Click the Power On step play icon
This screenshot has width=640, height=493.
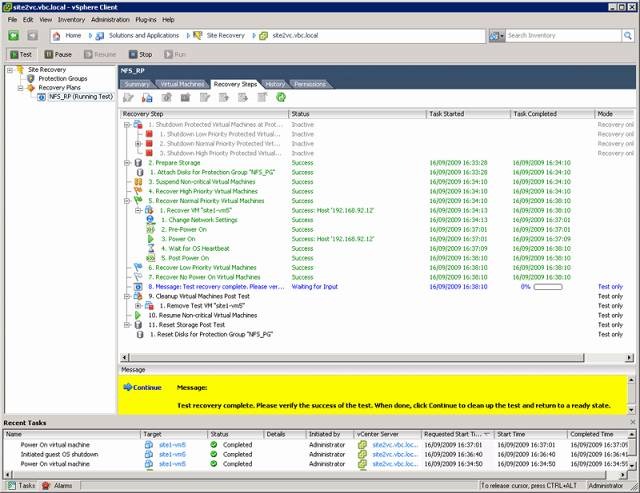[x=151, y=239]
